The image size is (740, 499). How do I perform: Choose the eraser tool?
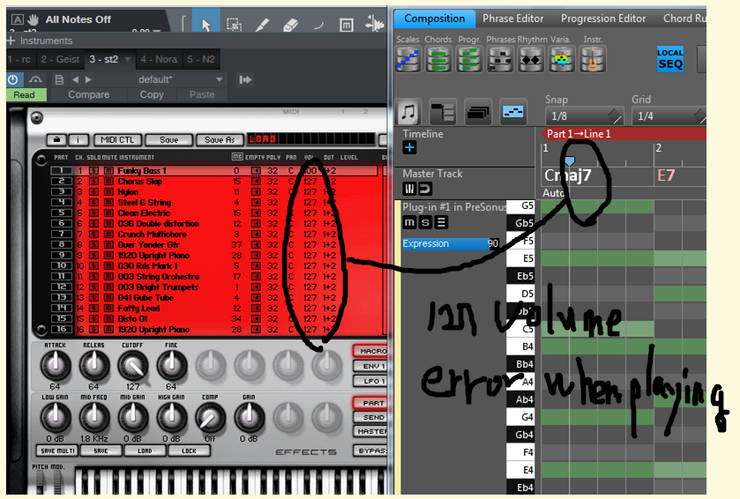[290, 25]
